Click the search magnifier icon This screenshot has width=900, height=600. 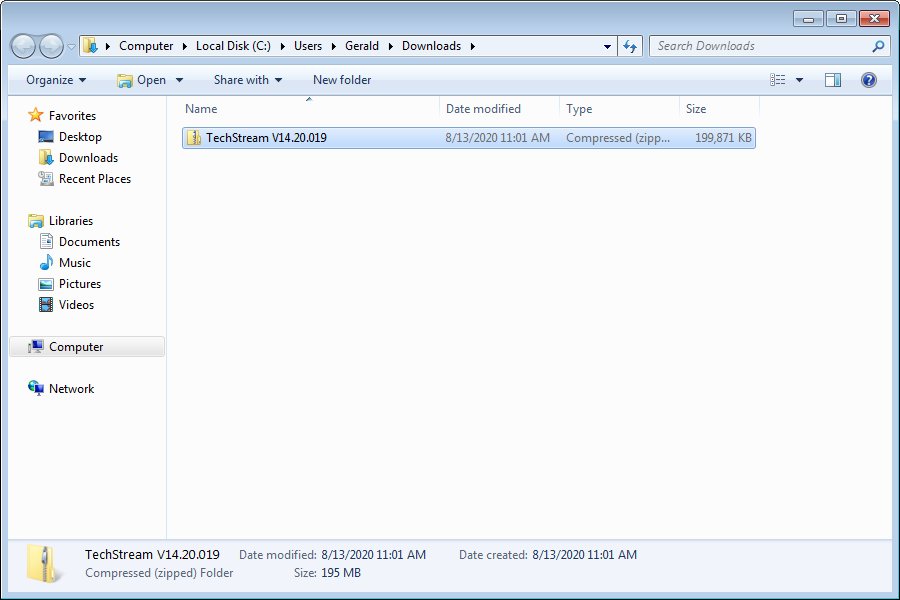[x=878, y=46]
